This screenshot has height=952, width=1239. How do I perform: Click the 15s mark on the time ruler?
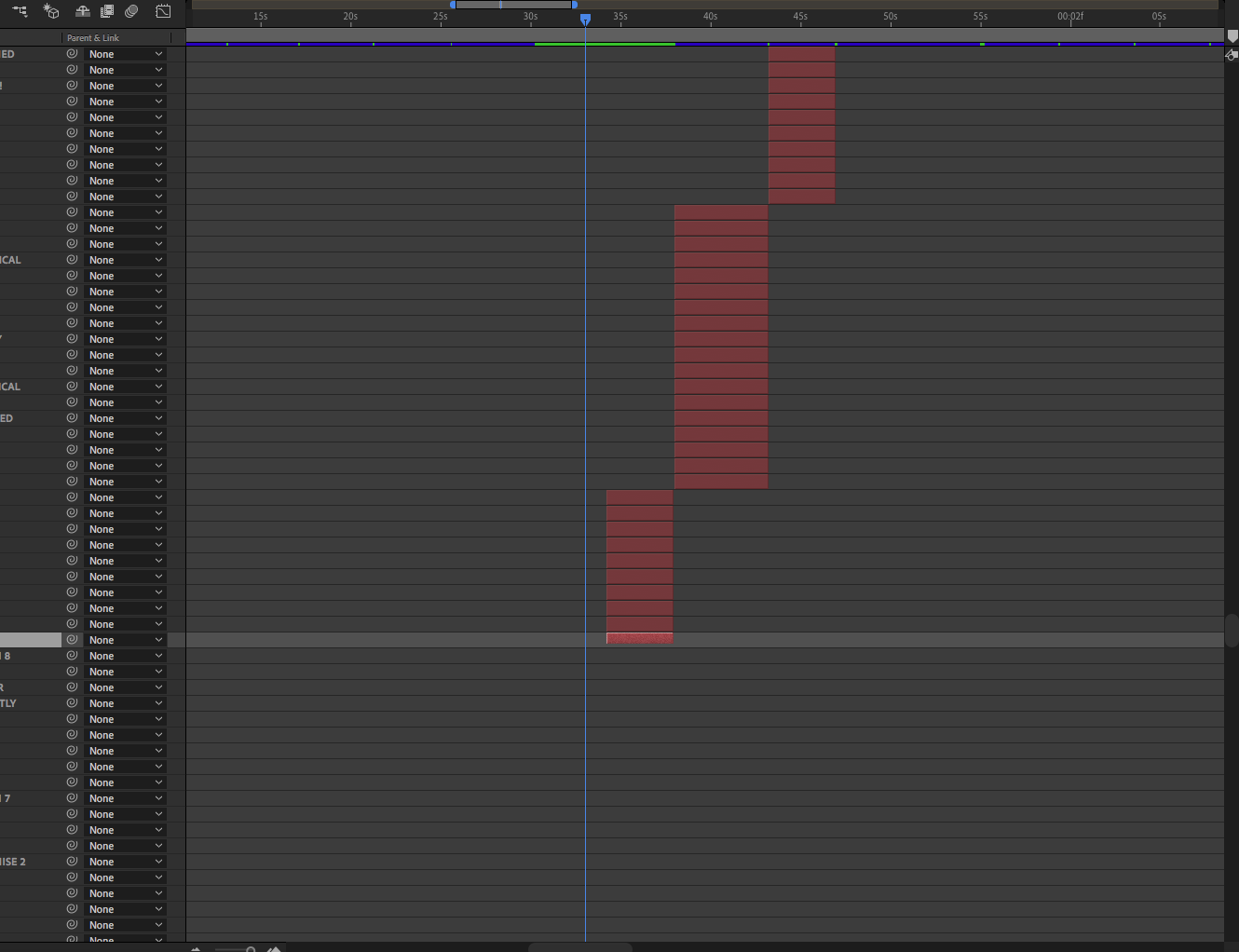point(261,17)
